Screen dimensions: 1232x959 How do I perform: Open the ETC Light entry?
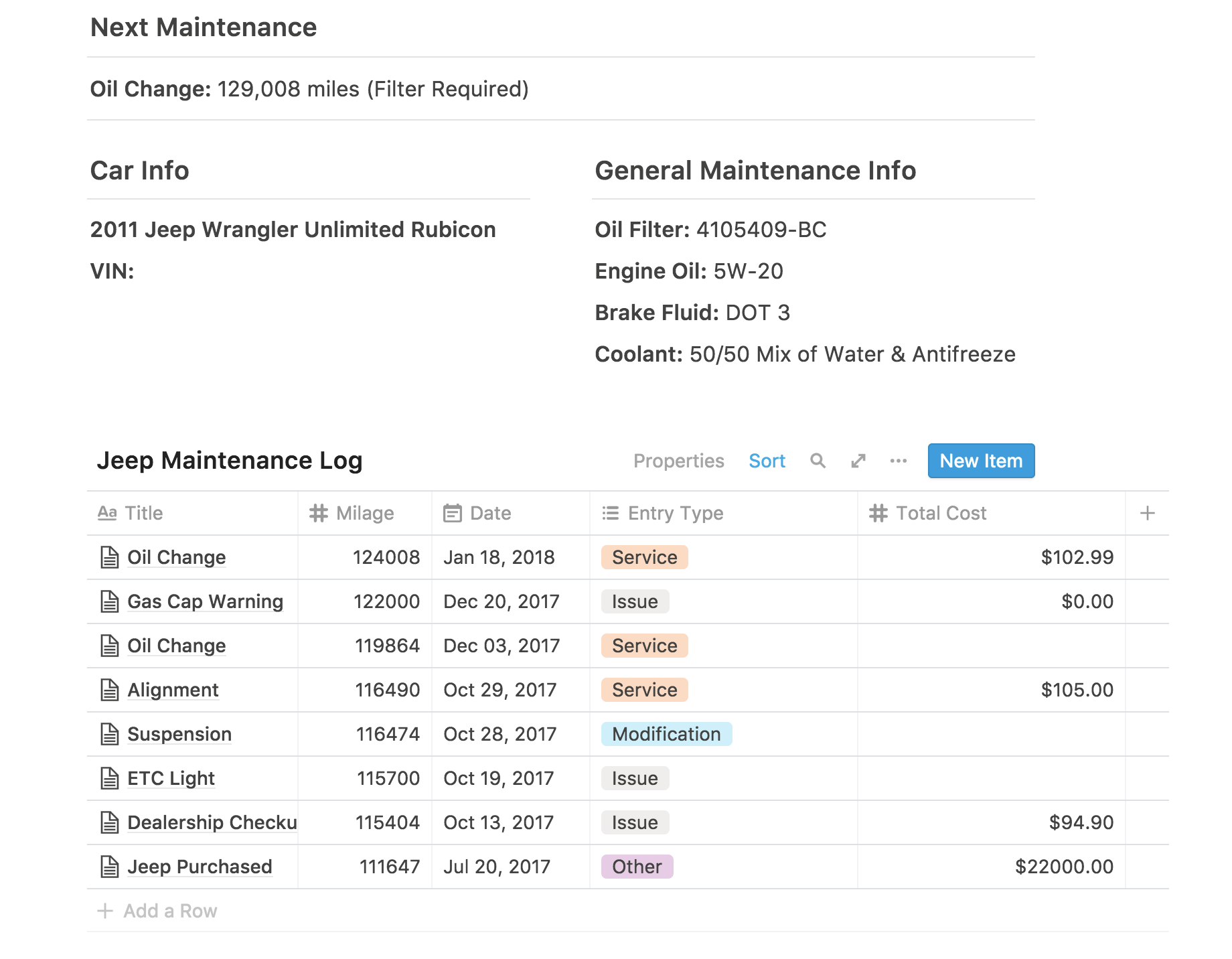pos(171,778)
